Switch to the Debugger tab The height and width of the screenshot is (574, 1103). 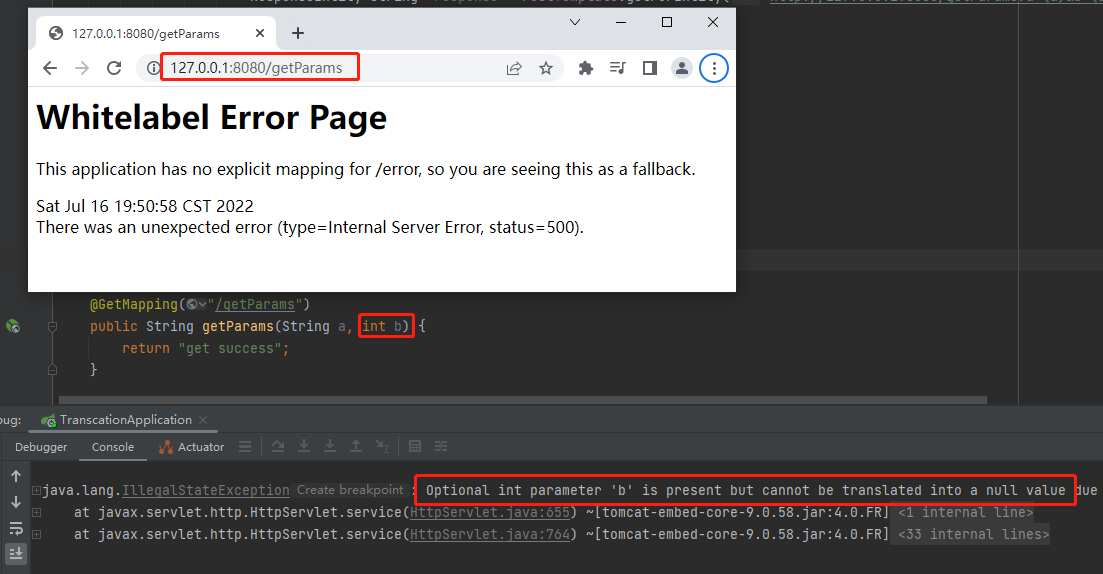(x=41, y=447)
